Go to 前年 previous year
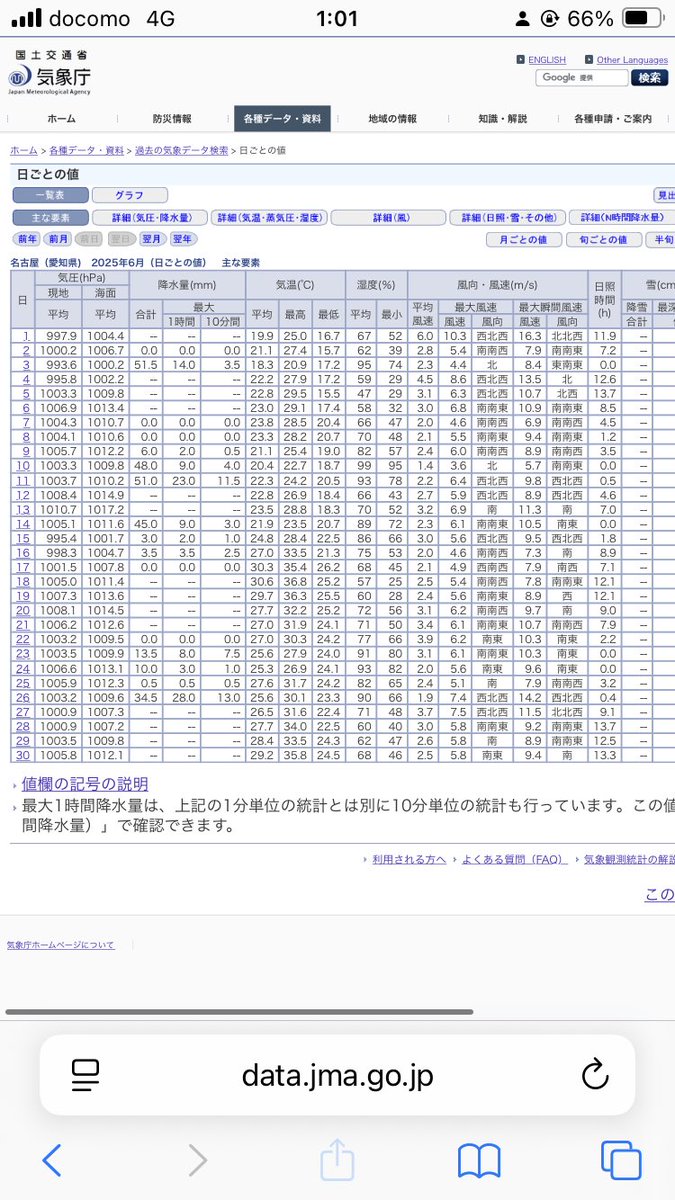This screenshot has width=675, height=1200. click(27, 239)
